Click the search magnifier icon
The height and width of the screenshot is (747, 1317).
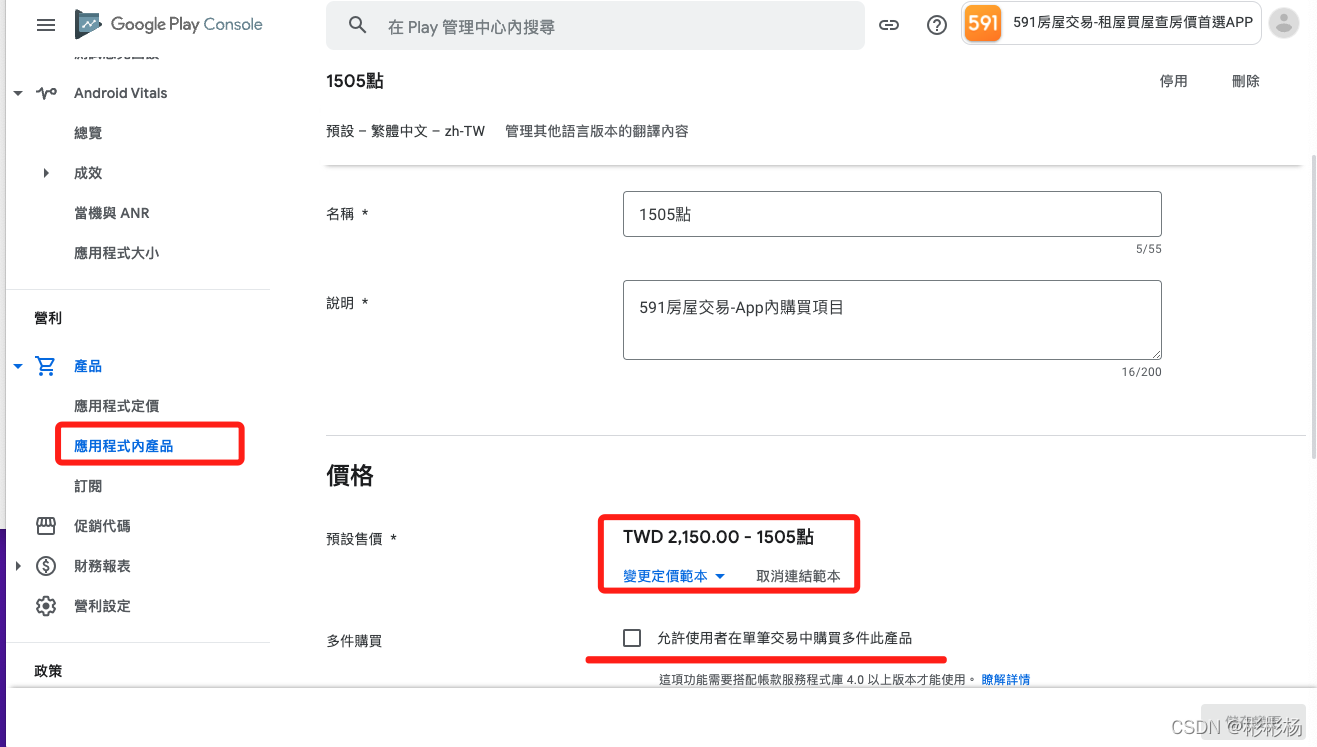coord(358,26)
